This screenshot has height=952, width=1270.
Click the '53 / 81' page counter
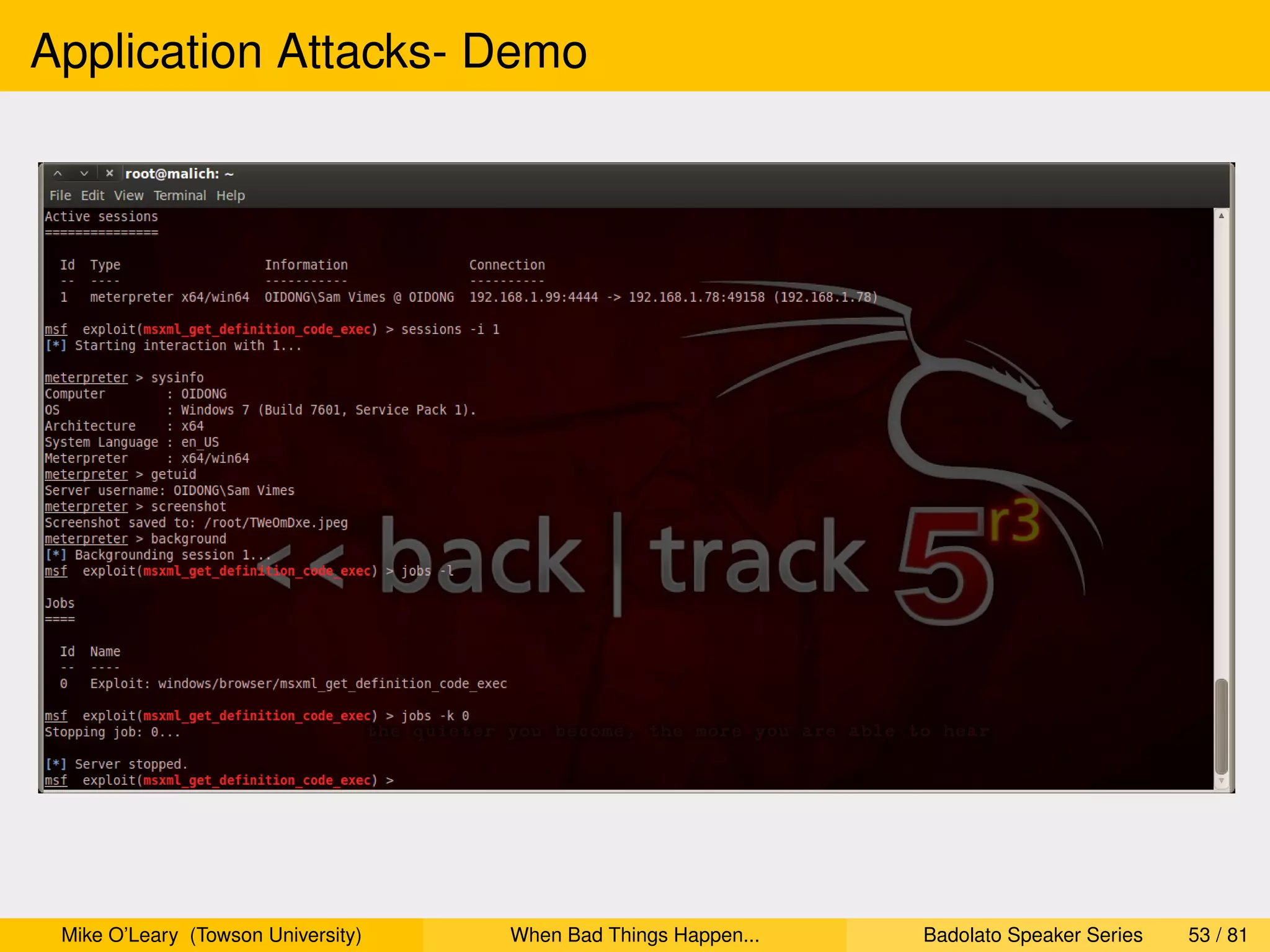1217,935
